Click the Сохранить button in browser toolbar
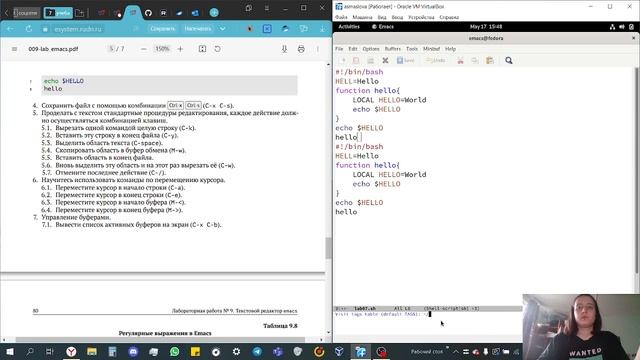This screenshot has height=360, width=640. [x=162, y=29]
